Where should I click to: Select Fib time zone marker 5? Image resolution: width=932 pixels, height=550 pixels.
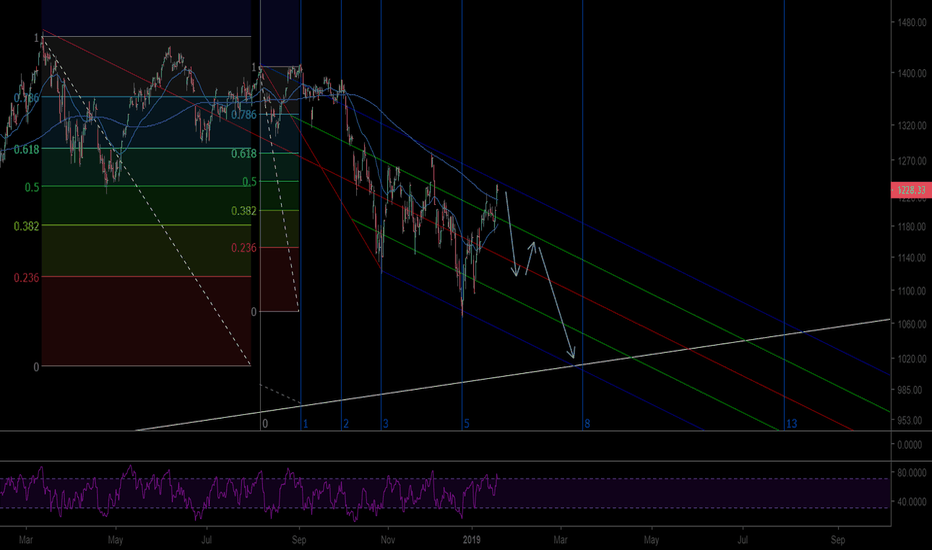click(467, 424)
